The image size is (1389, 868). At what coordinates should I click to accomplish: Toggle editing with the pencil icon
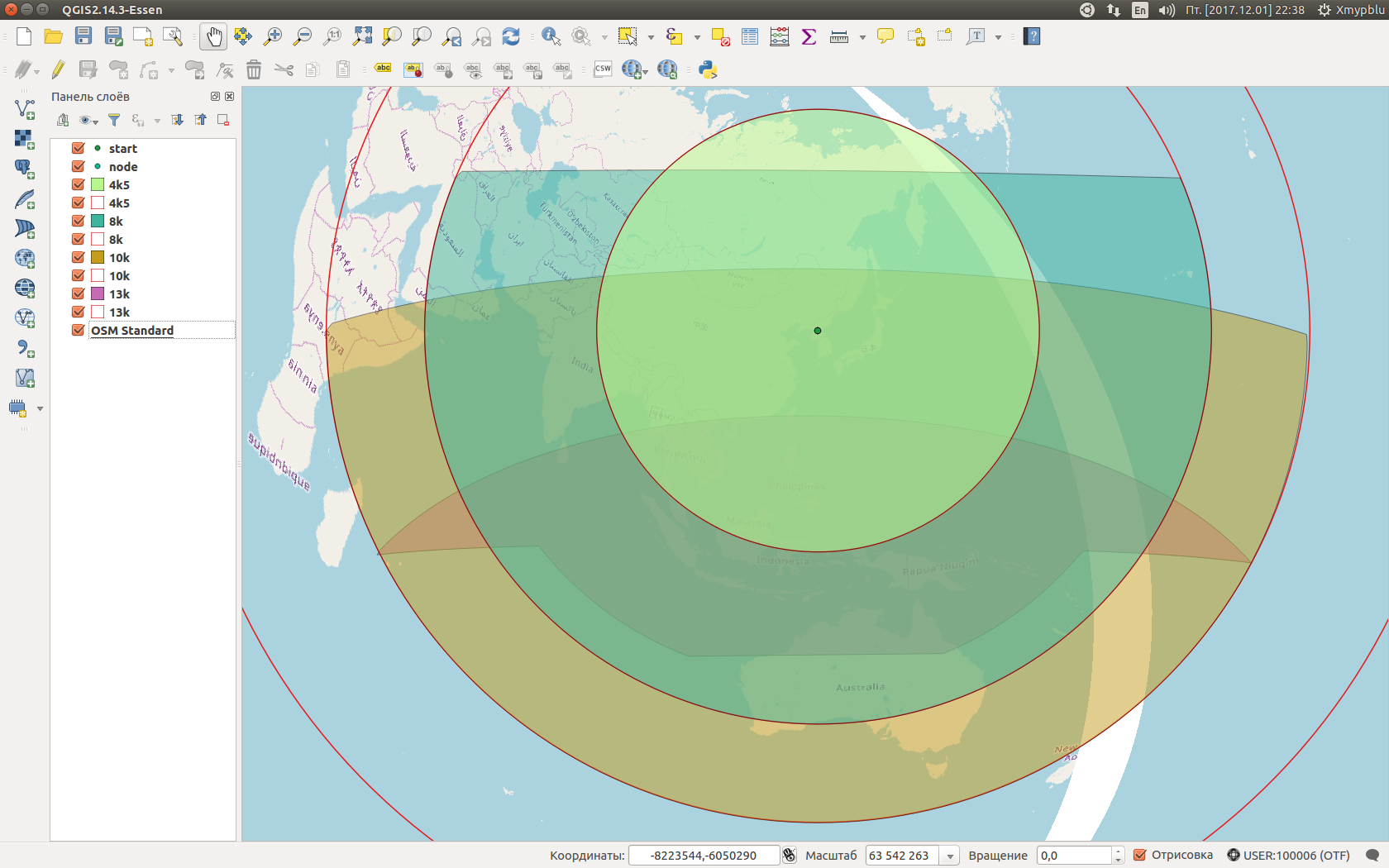(58, 70)
